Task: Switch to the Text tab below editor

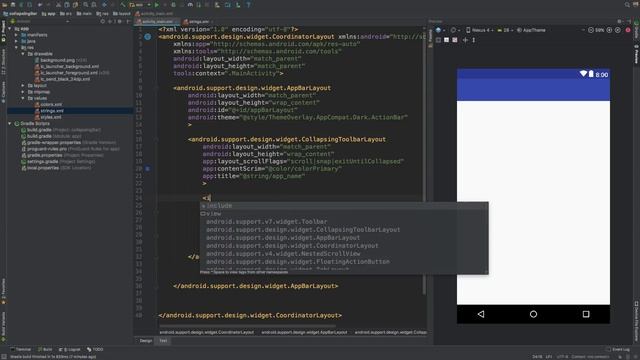Action: (163, 341)
